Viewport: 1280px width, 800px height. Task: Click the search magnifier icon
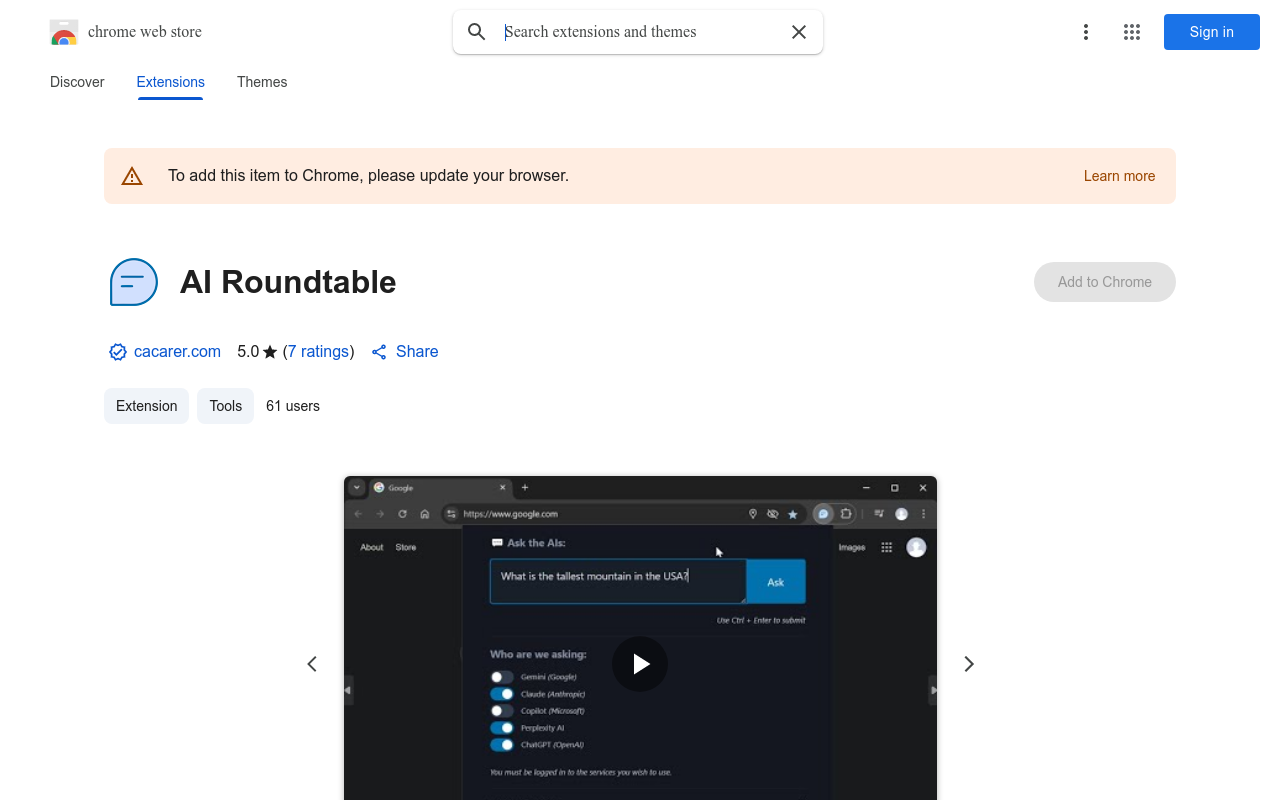477,32
